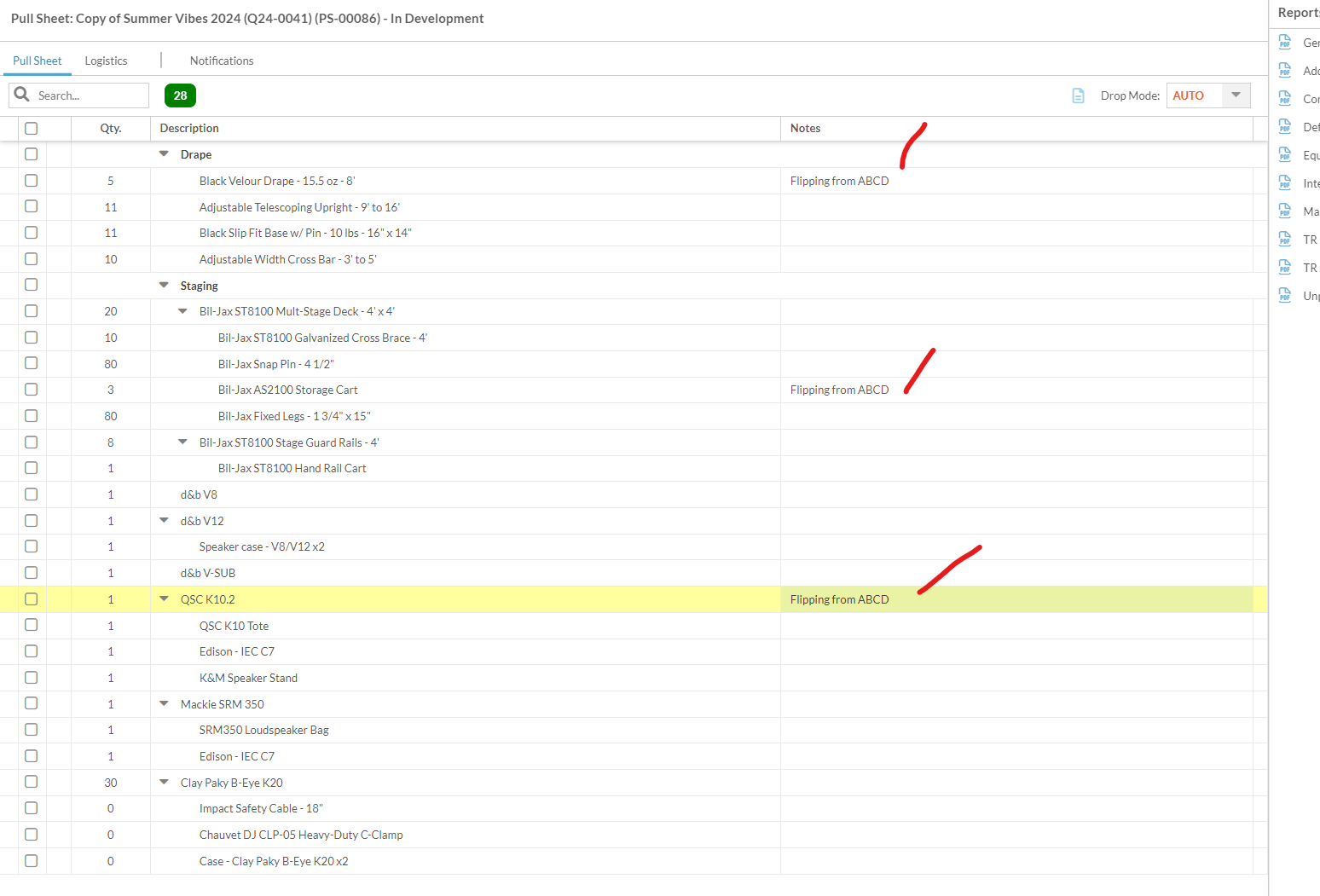Tick the select-all checkbox in the header row
The height and width of the screenshot is (896, 1320).
(32, 129)
